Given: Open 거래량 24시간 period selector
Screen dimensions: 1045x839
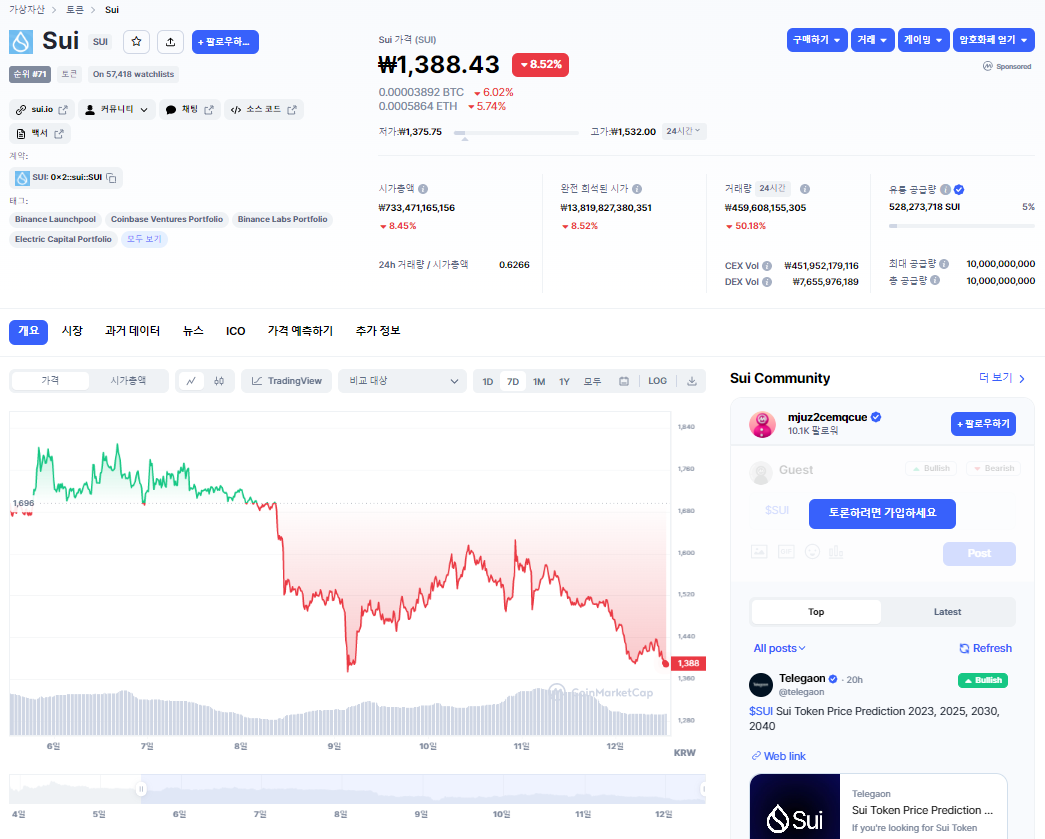Looking at the screenshot, I should [x=772, y=189].
